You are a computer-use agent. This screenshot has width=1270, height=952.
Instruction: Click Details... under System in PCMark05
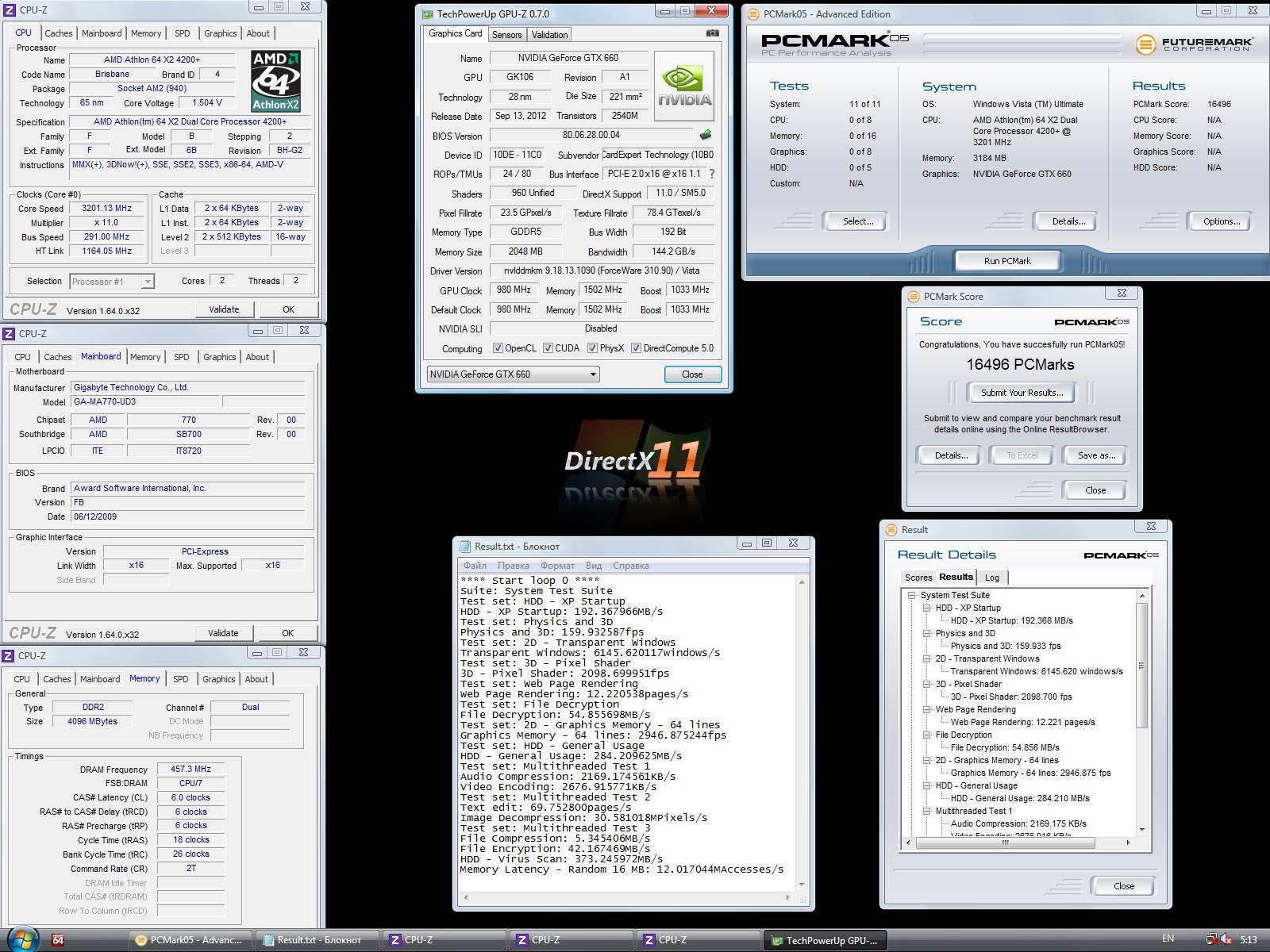click(x=1068, y=221)
